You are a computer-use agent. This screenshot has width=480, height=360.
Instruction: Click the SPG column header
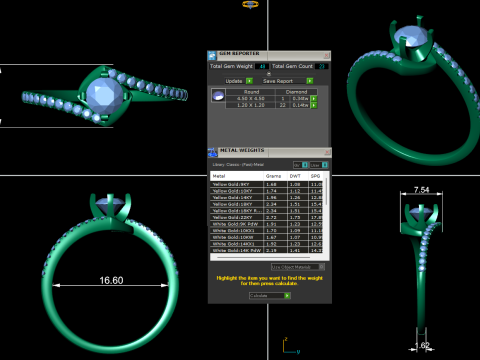[x=316, y=176]
